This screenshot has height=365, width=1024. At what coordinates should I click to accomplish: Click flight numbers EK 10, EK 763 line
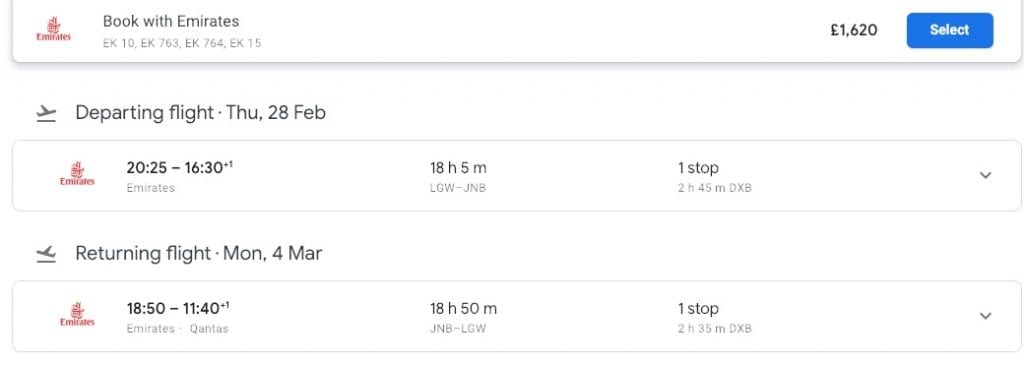[x=182, y=44]
